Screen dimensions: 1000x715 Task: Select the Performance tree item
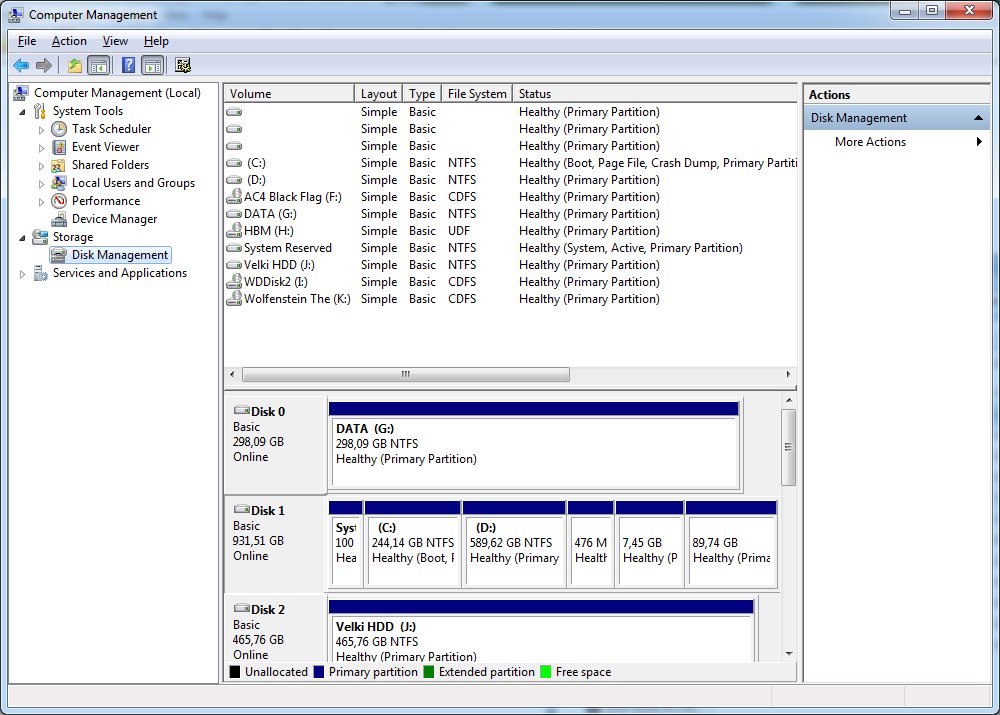tap(105, 201)
